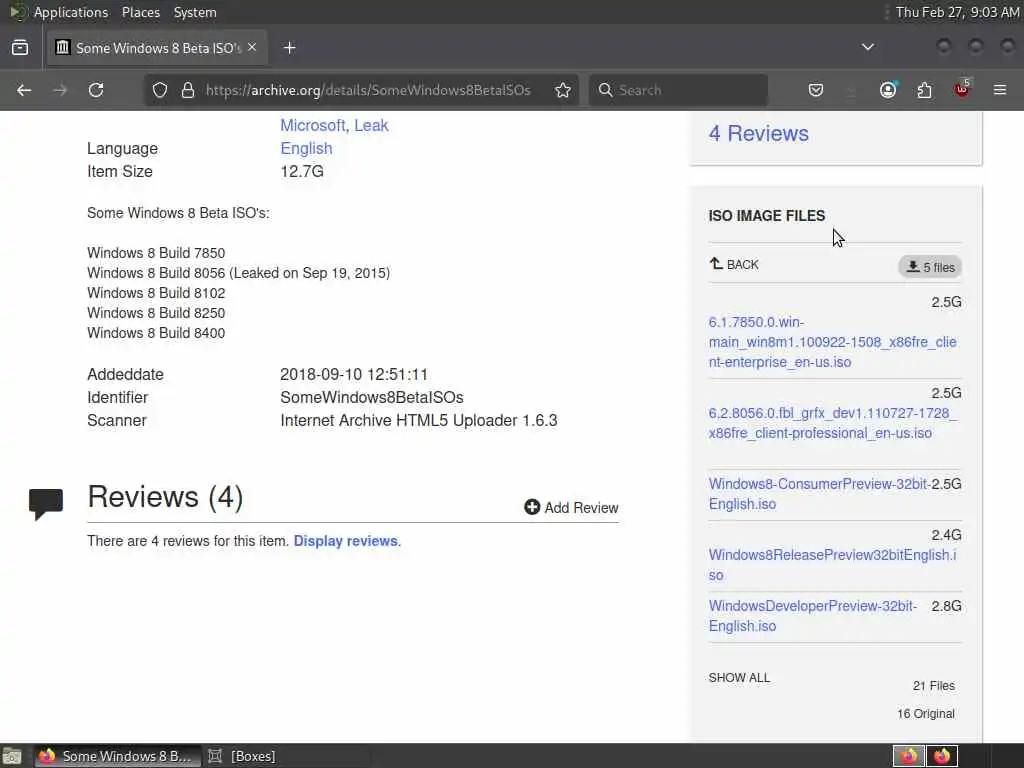
Task: Open the tracking protection shield icon
Action: [160, 90]
